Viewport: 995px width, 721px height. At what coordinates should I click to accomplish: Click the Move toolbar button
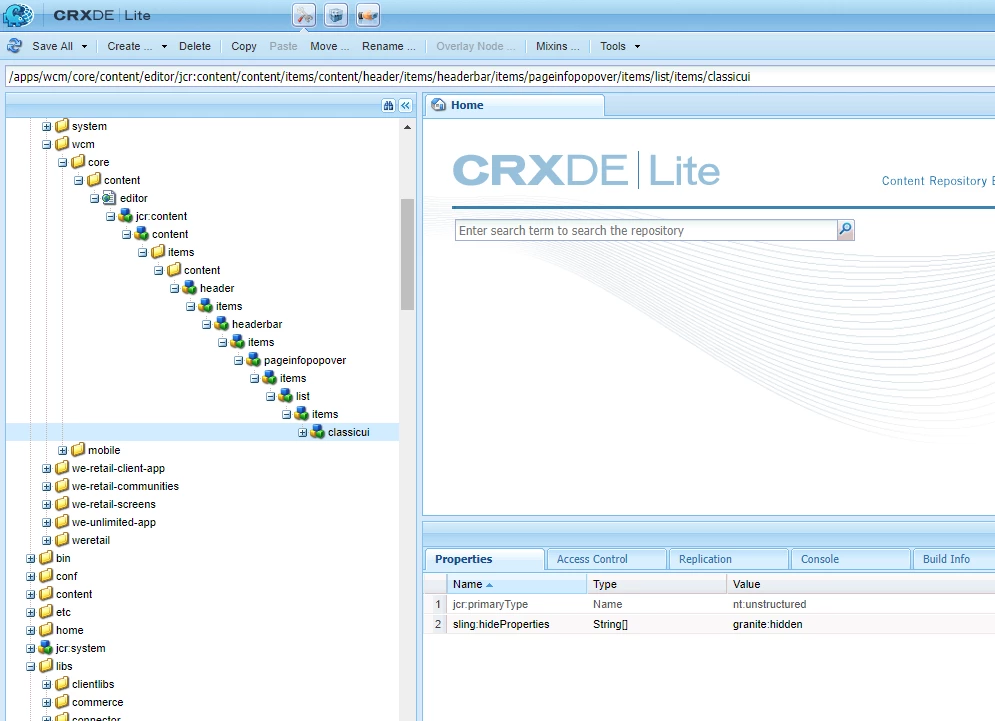329,46
